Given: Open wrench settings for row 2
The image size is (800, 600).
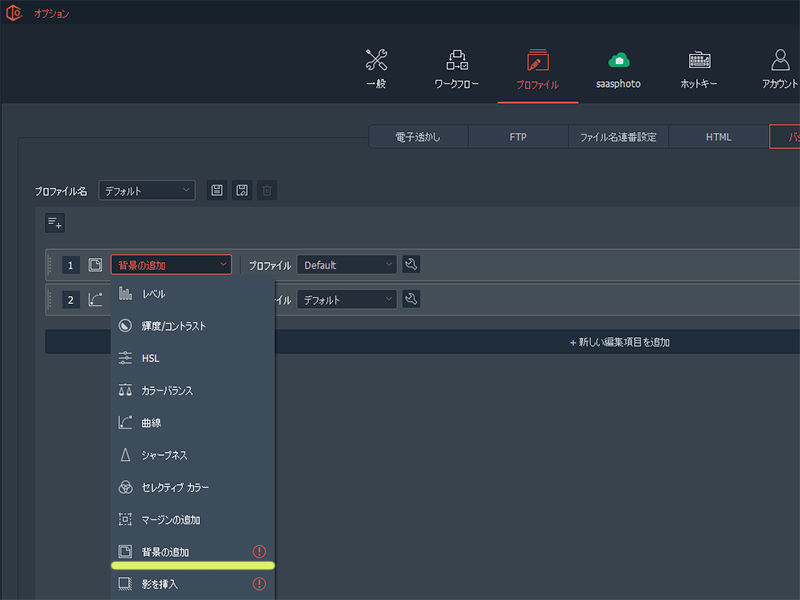Looking at the screenshot, I should [411, 299].
